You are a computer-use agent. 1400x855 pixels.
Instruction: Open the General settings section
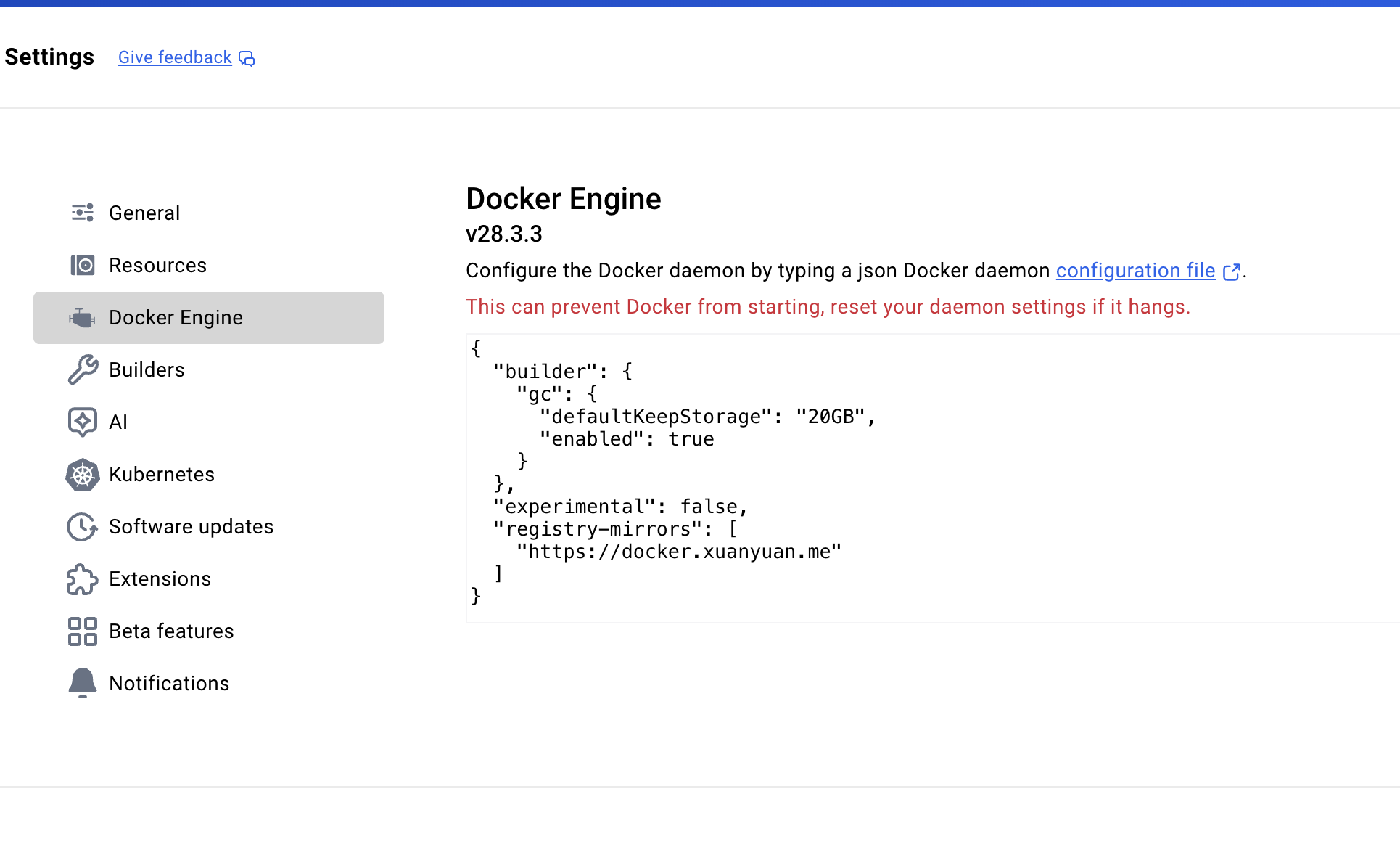(209, 213)
